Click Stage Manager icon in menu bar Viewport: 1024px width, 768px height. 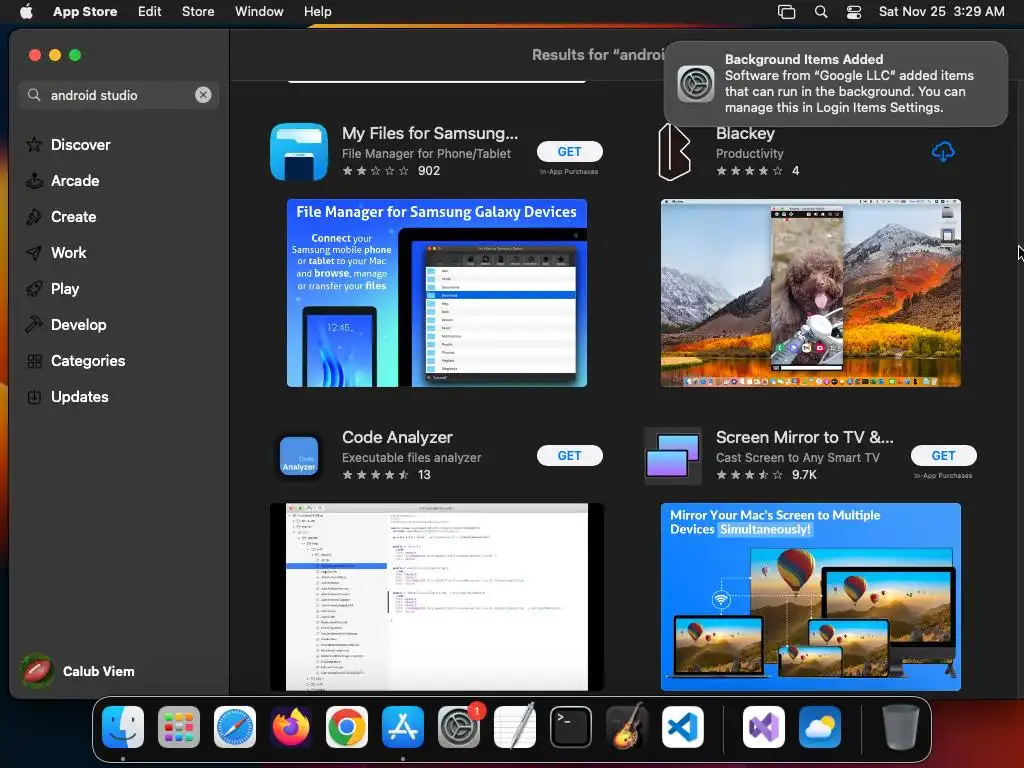click(x=786, y=12)
